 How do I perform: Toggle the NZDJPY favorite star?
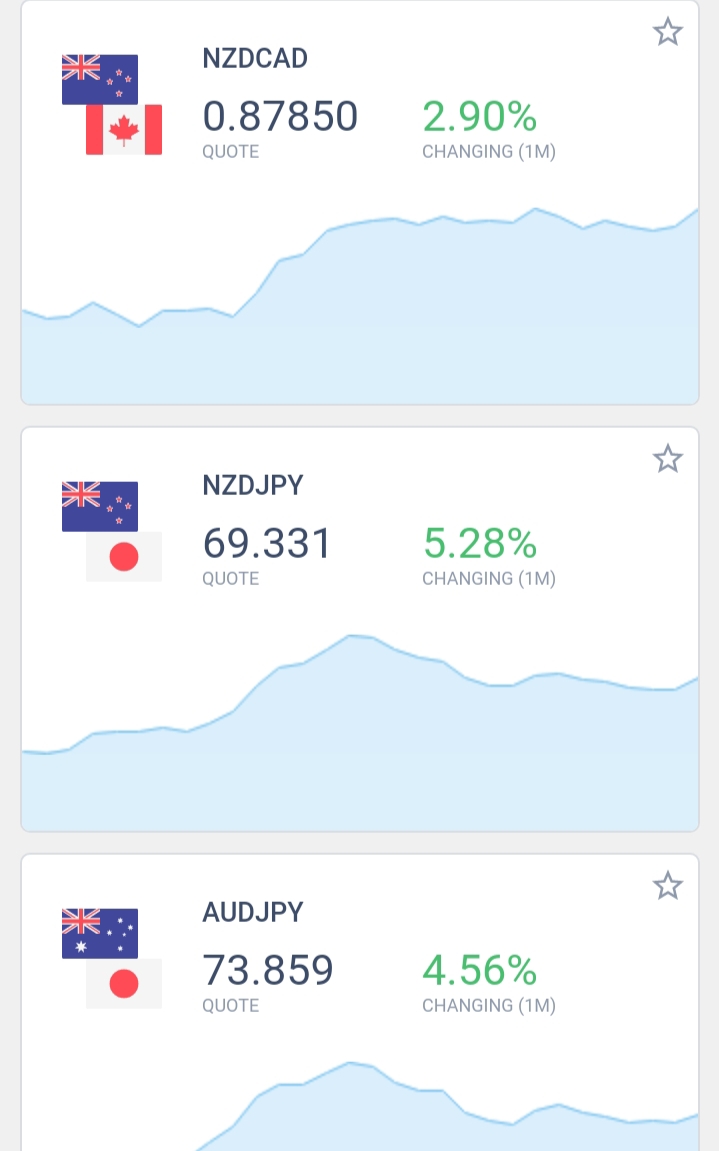coord(667,459)
